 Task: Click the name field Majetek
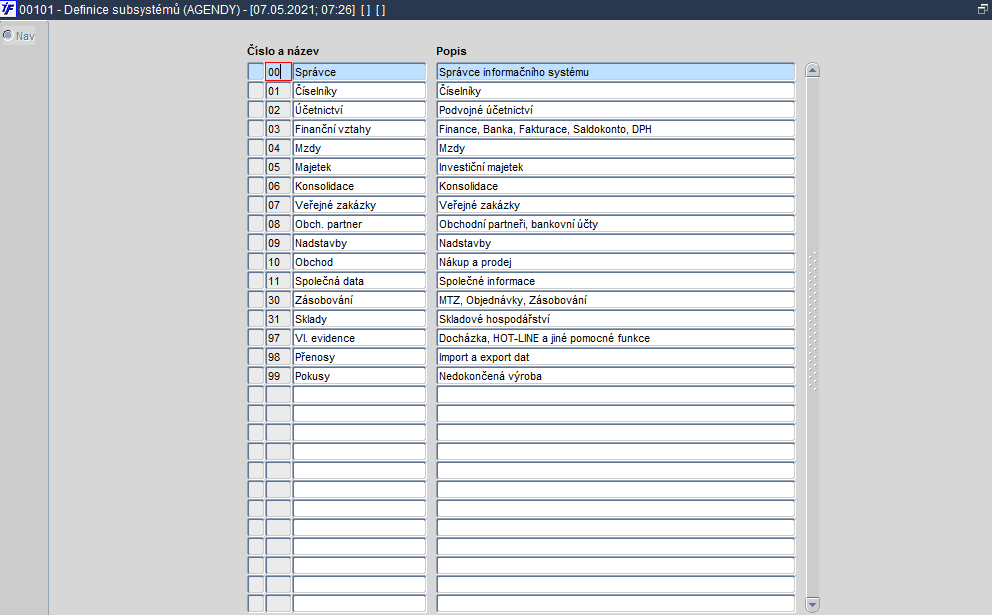tap(359, 166)
